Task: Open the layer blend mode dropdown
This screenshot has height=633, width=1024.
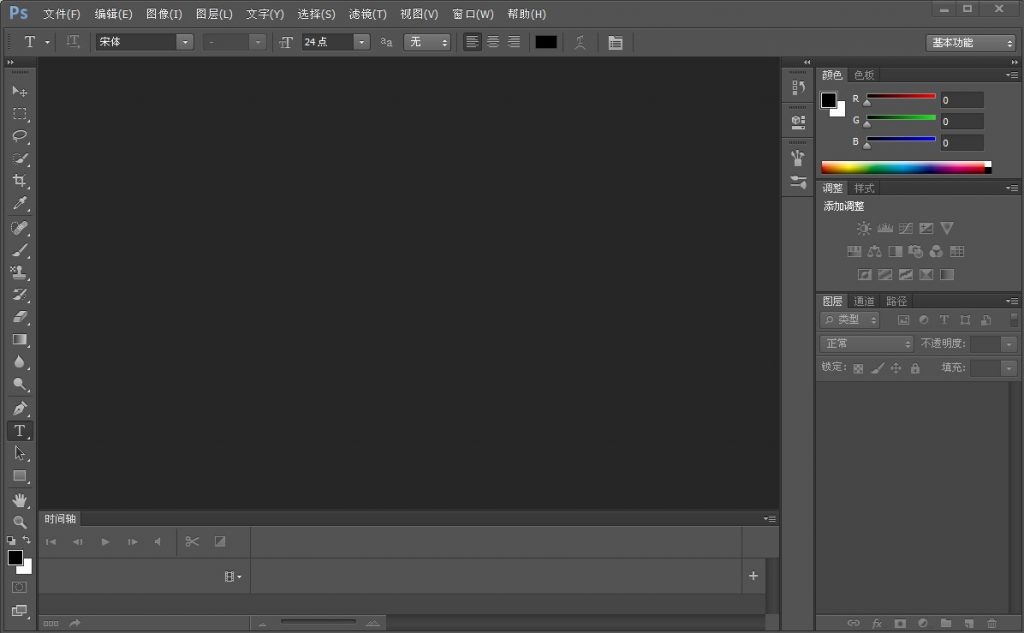Action: [x=865, y=343]
